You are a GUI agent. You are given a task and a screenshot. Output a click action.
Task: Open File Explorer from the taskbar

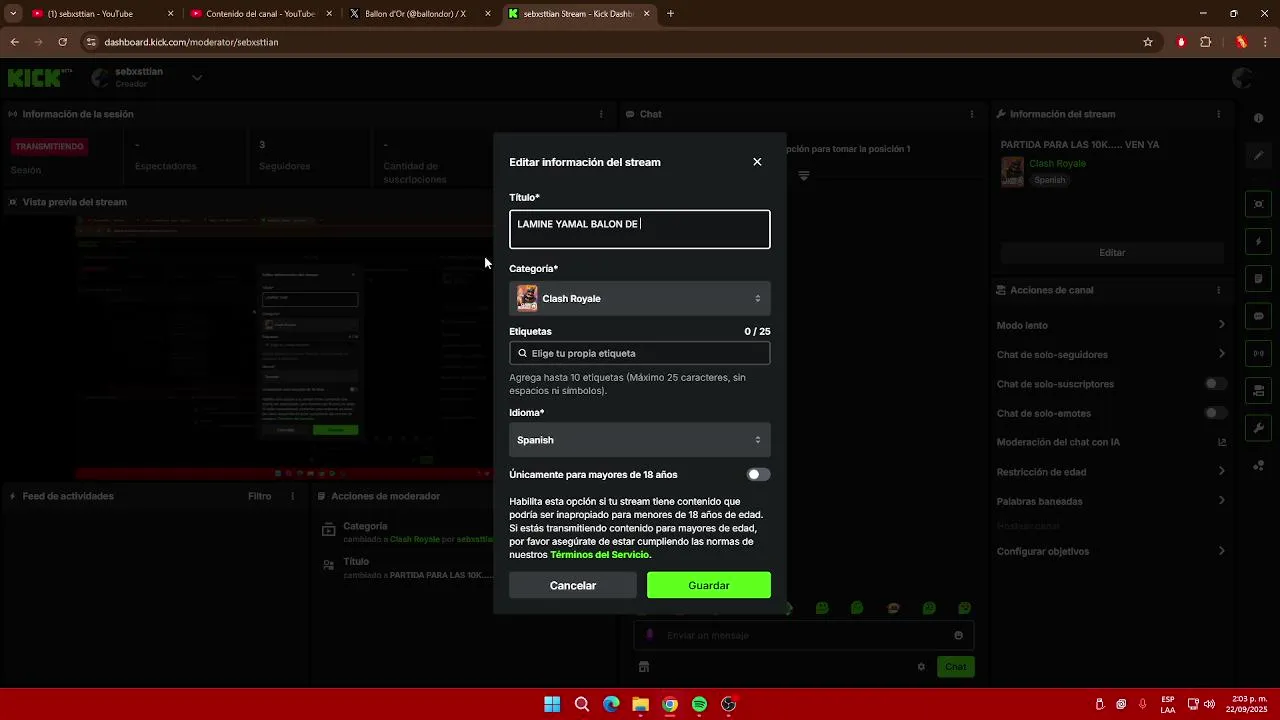pyautogui.click(x=640, y=704)
